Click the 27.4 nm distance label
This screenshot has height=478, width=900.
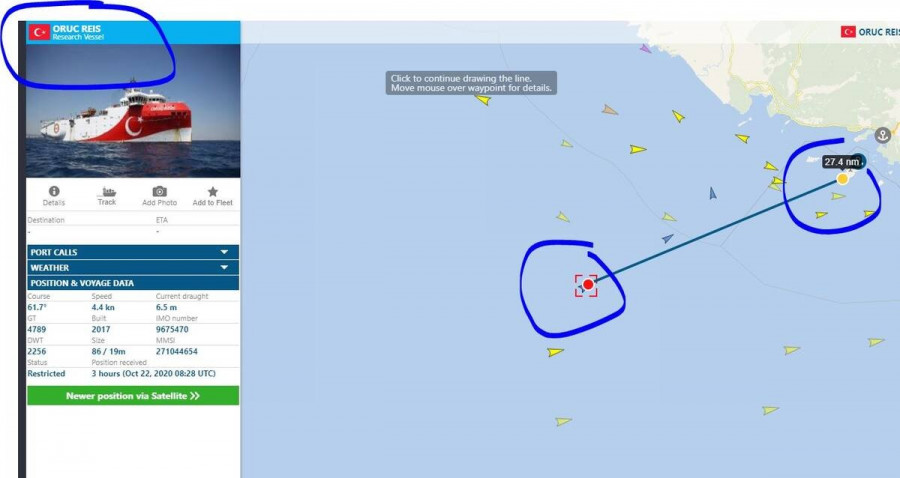pos(841,162)
